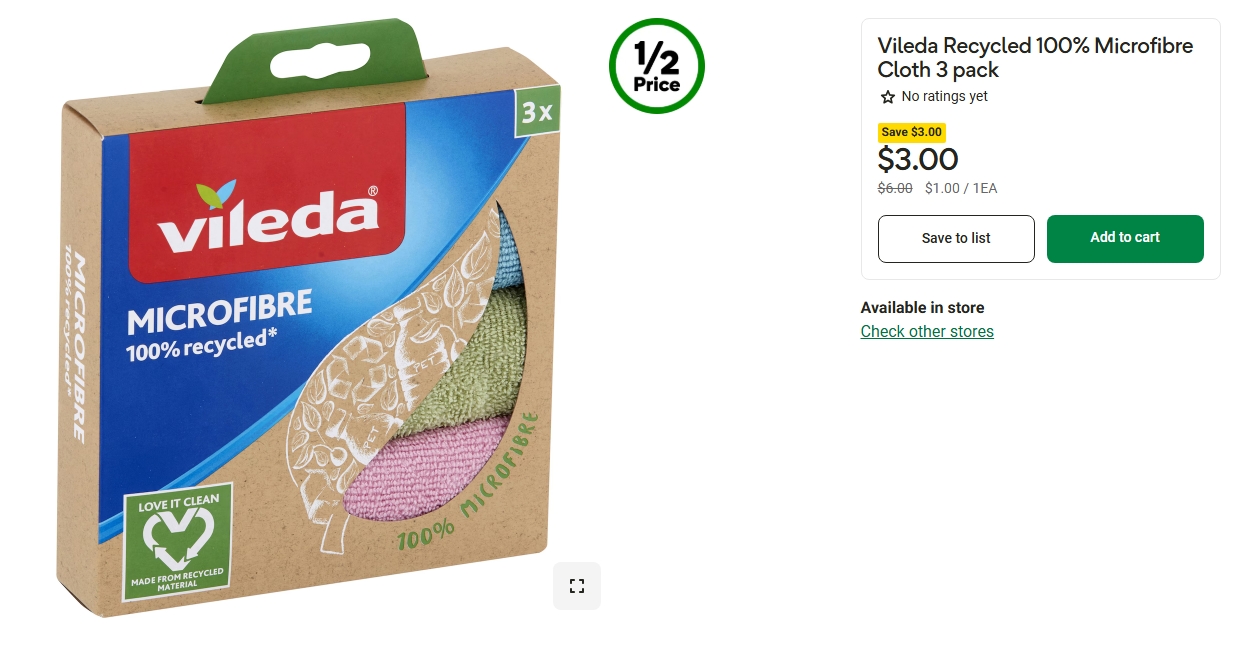Click the green hanger tab on the package
The height and width of the screenshot is (662, 1240).
tap(319, 59)
